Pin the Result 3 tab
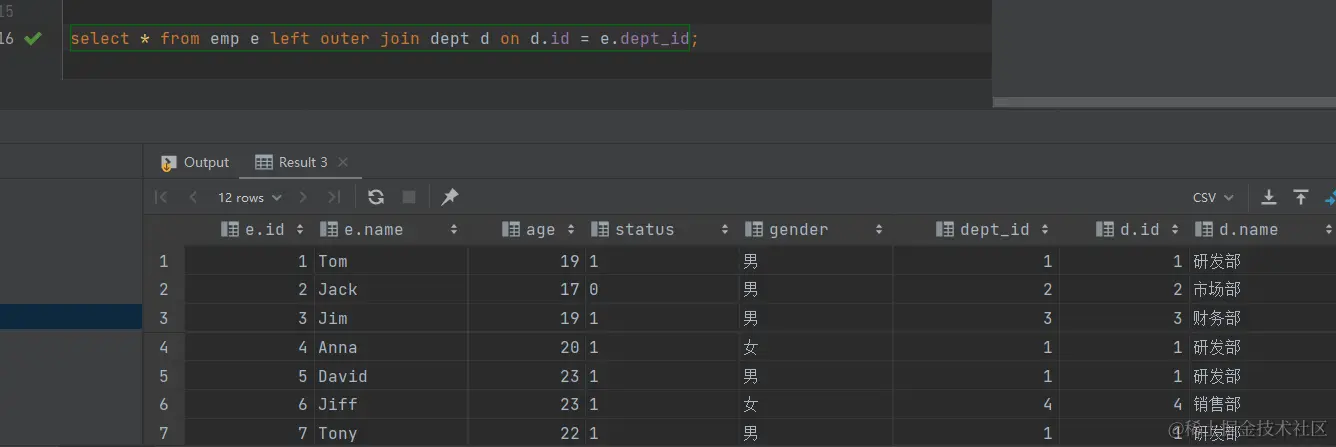1336x447 pixels. [x=450, y=197]
